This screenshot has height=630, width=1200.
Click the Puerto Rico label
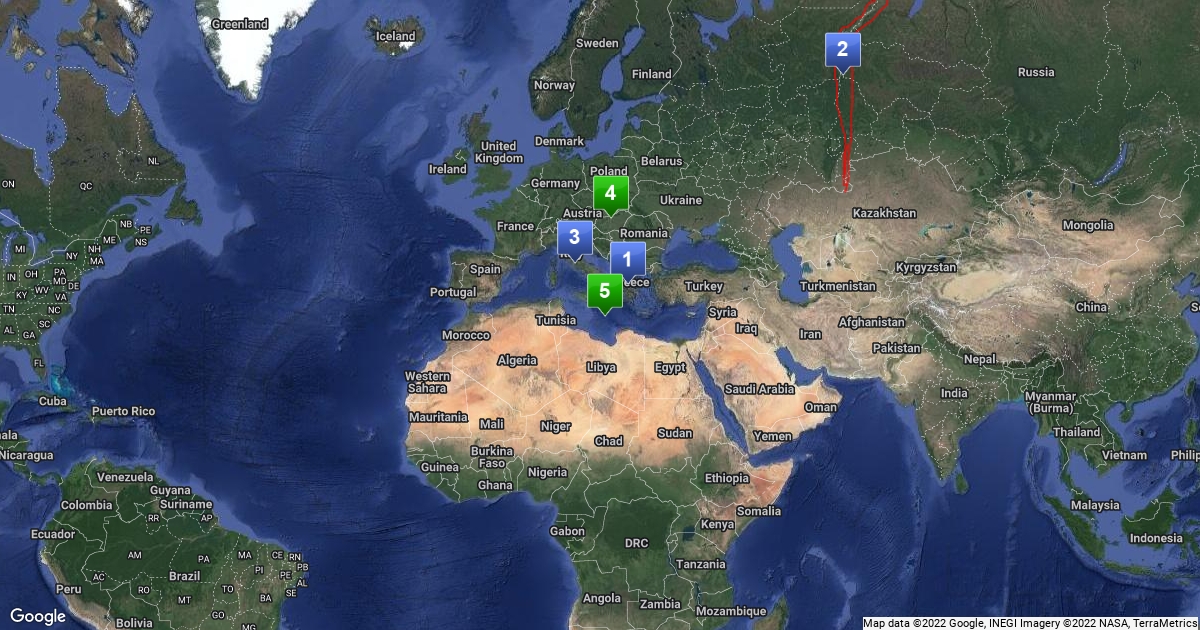(x=124, y=411)
